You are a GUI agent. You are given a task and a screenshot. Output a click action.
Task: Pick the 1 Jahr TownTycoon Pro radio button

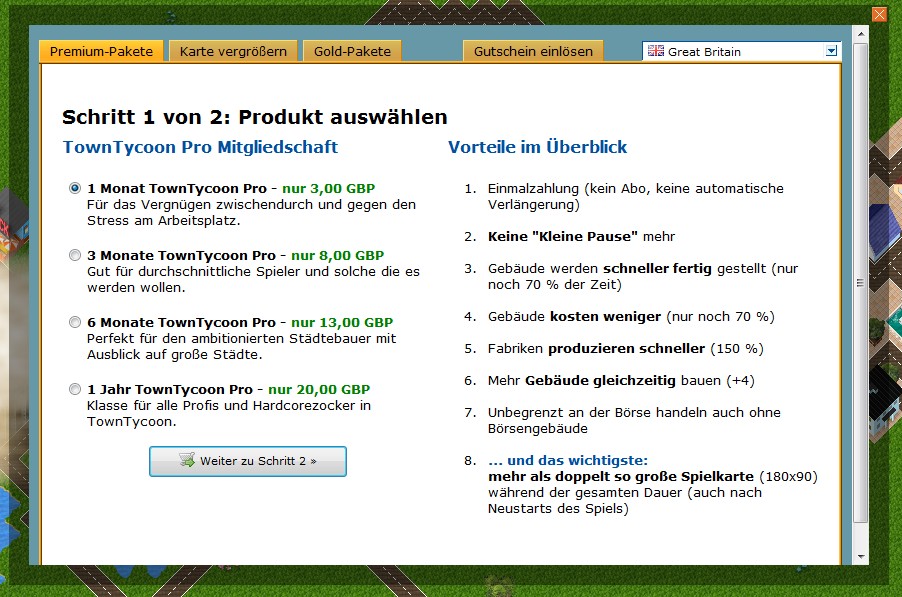pyautogui.click(x=75, y=389)
